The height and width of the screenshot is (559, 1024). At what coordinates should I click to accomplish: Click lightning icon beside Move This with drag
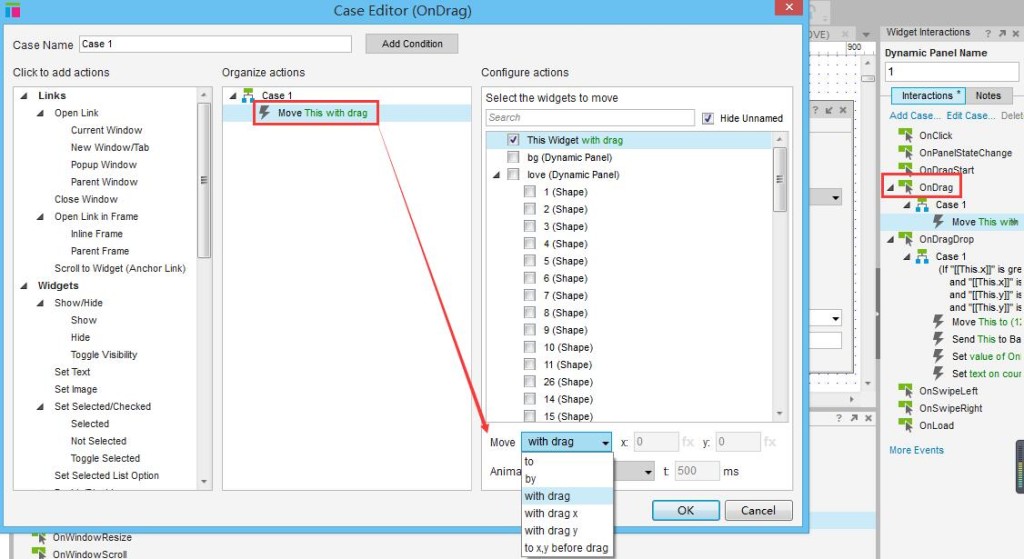[264, 112]
